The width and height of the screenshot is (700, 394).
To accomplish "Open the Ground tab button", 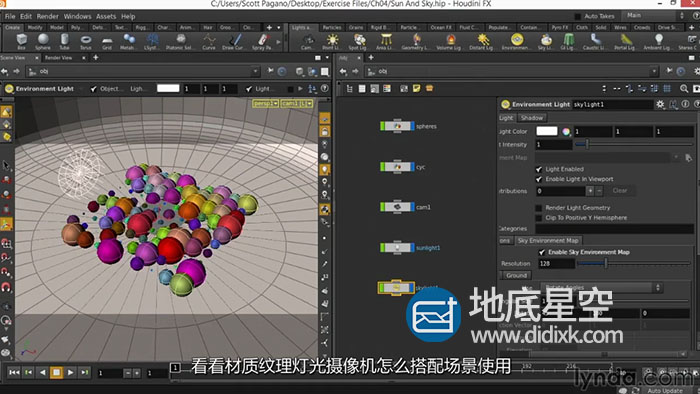I will (516, 275).
